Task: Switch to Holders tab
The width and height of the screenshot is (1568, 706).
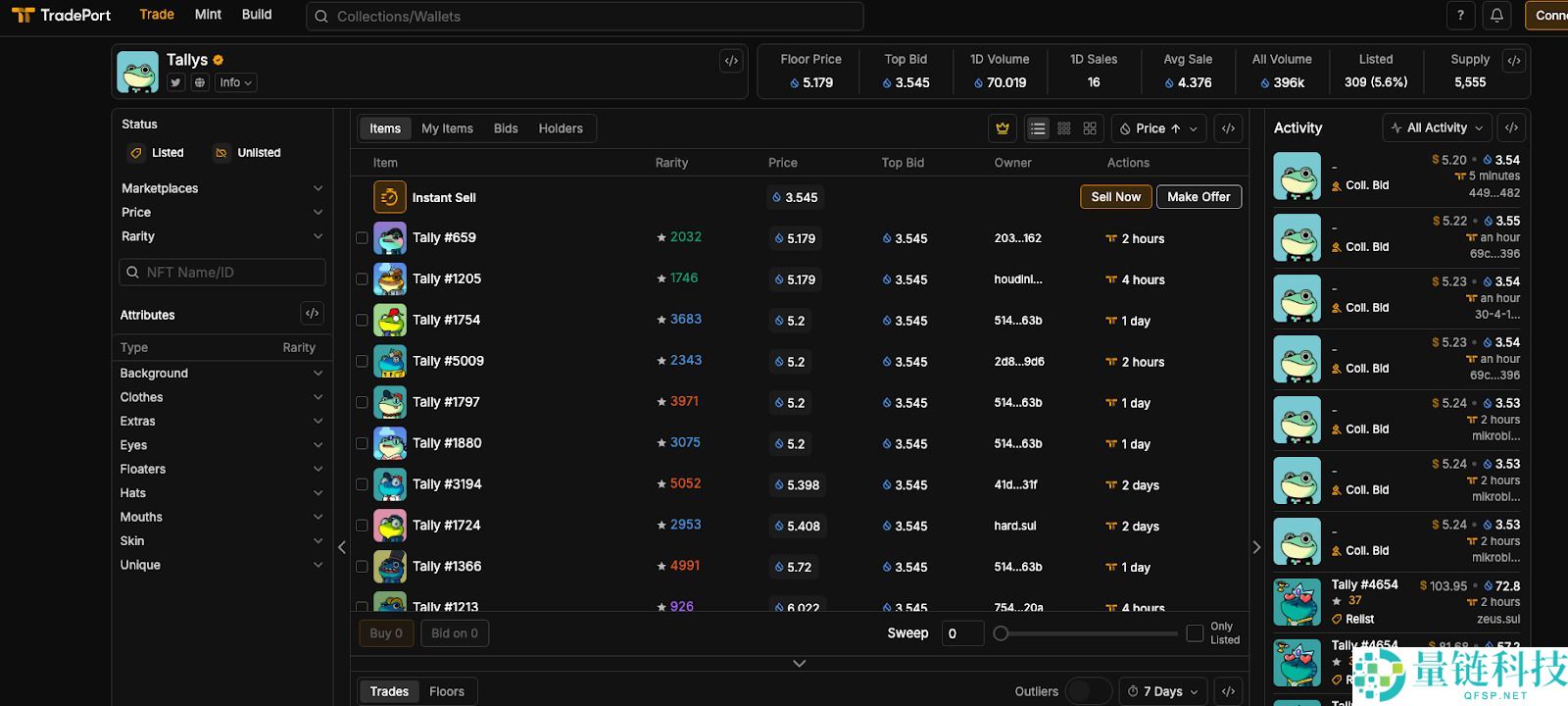Action: (561, 128)
